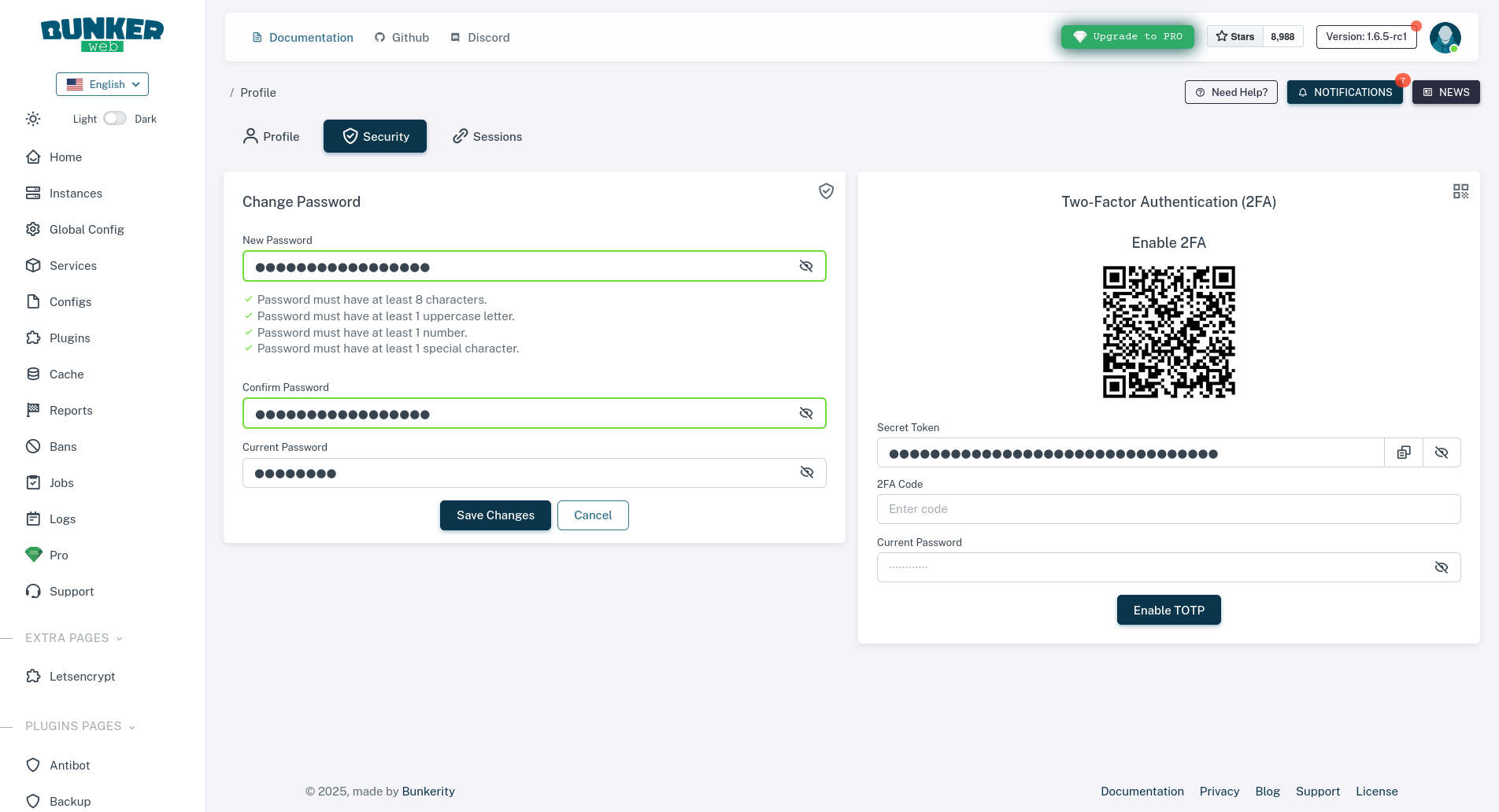Viewport: 1499px width, 812px height.
Task: Click the 2FA Code input field
Action: 1168,509
